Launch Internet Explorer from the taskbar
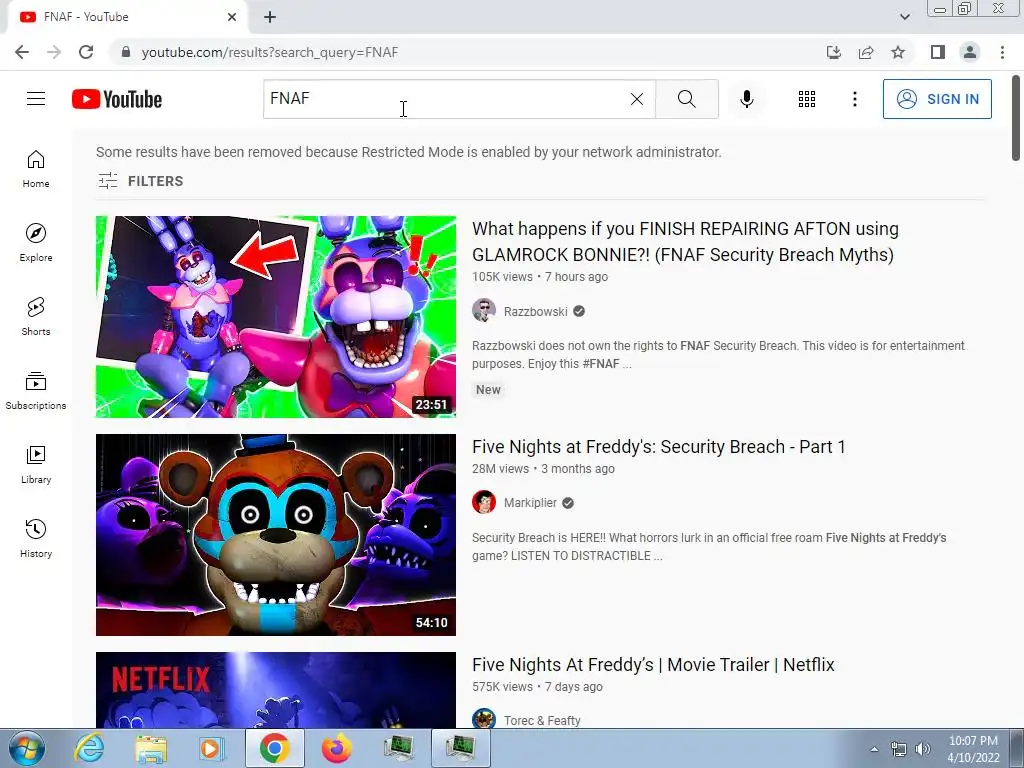Screen dimensions: 1024x768 click(89, 748)
